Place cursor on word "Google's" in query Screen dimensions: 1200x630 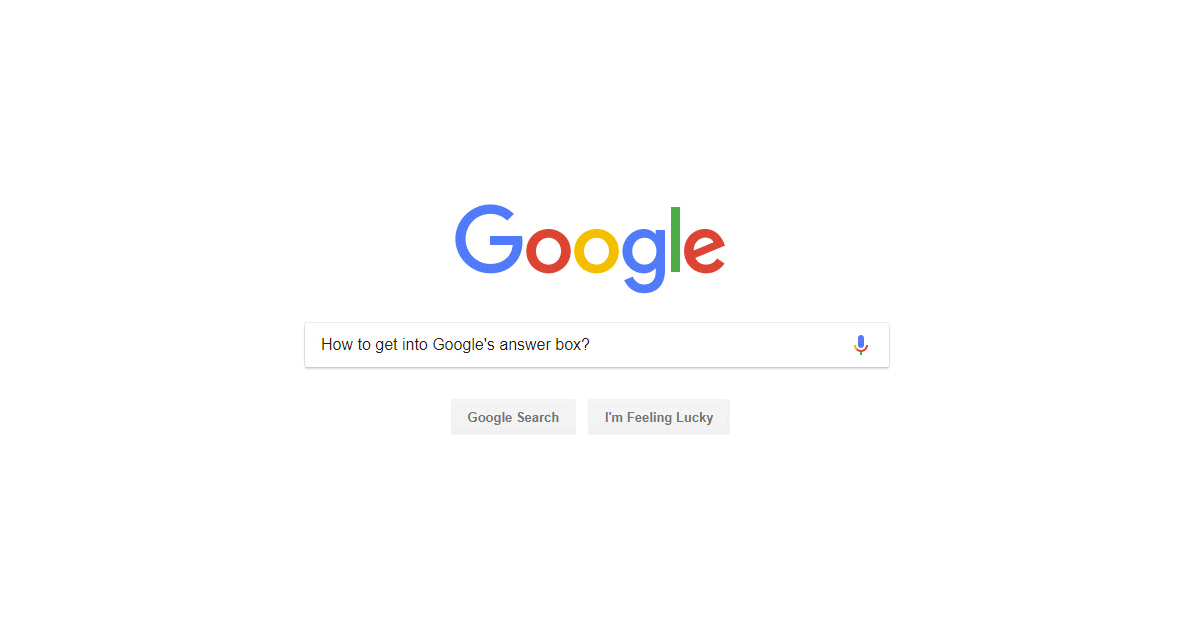(x=464, y=345)
